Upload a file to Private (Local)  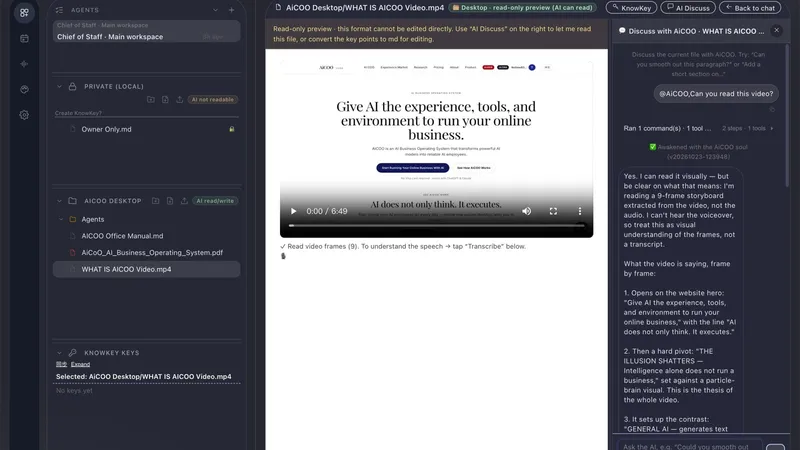180,99
